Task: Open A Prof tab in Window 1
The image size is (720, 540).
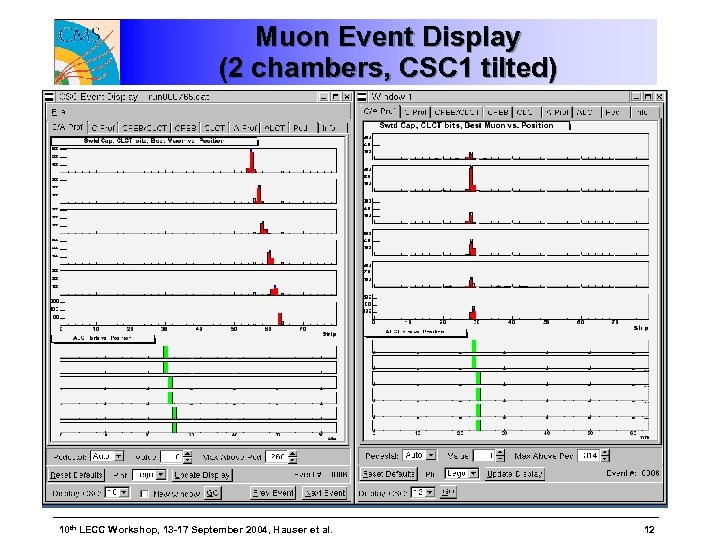Action: point(557,112)
